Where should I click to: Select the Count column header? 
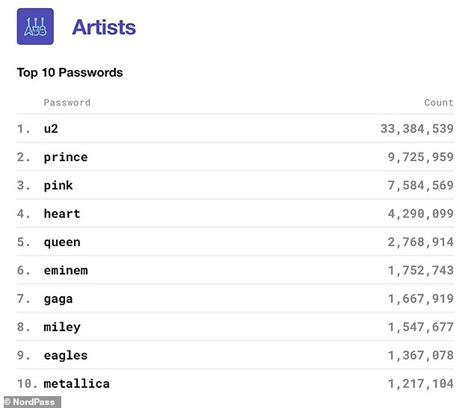click(x=439, y=102)
